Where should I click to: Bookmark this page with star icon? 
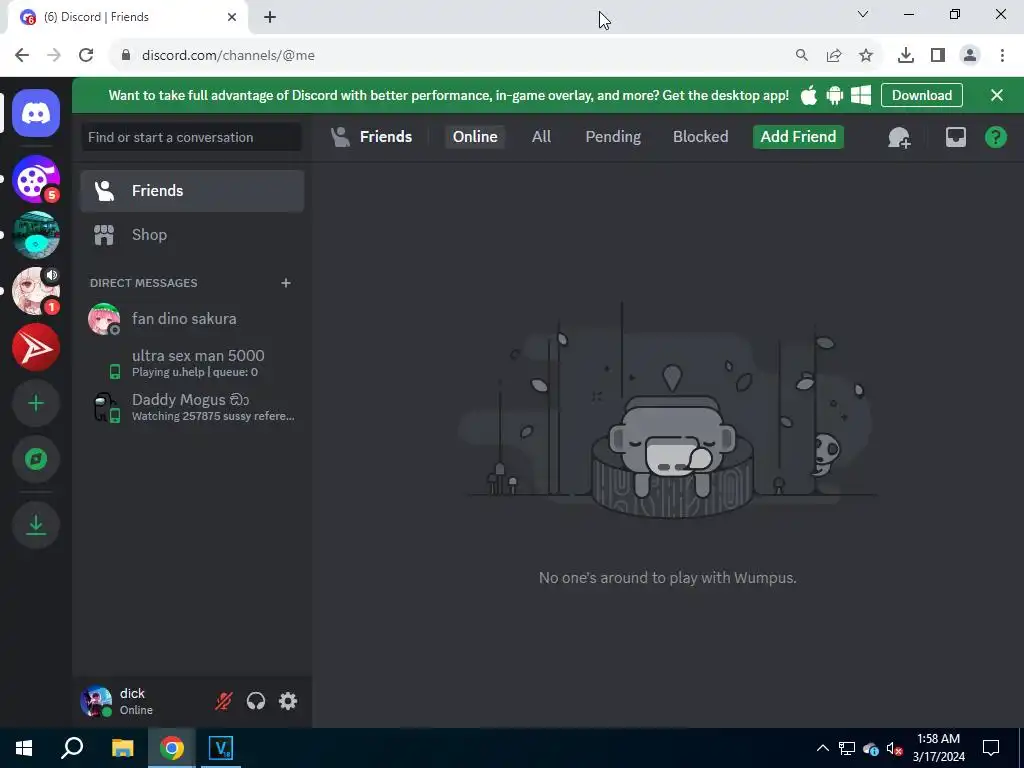pos(866,56)
